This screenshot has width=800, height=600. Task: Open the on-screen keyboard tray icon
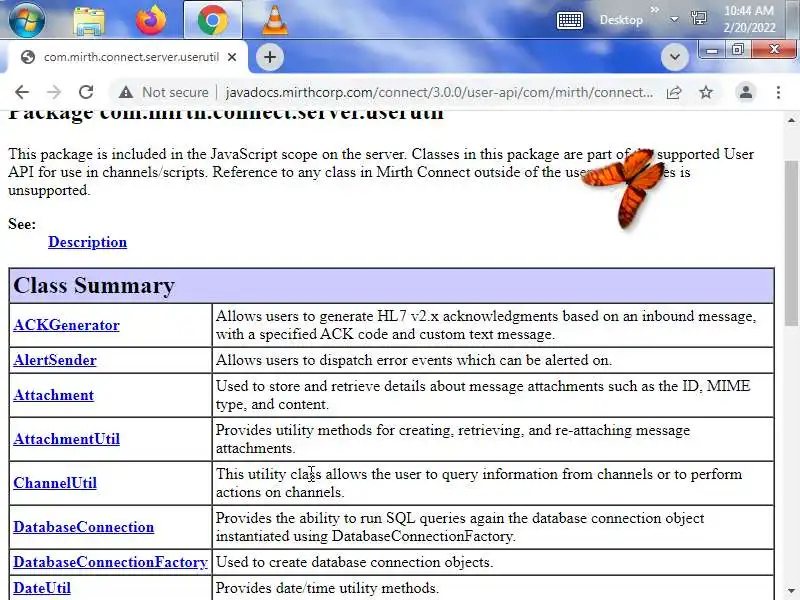570,20
